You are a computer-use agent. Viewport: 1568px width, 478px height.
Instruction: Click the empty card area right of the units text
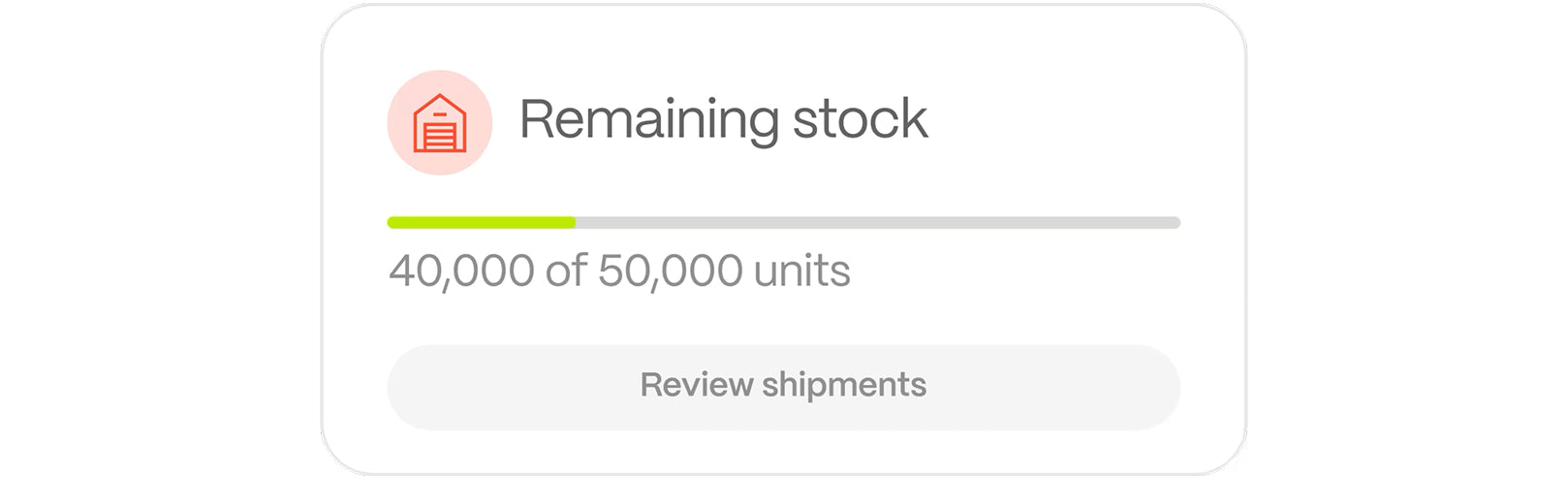point(1018,271)
